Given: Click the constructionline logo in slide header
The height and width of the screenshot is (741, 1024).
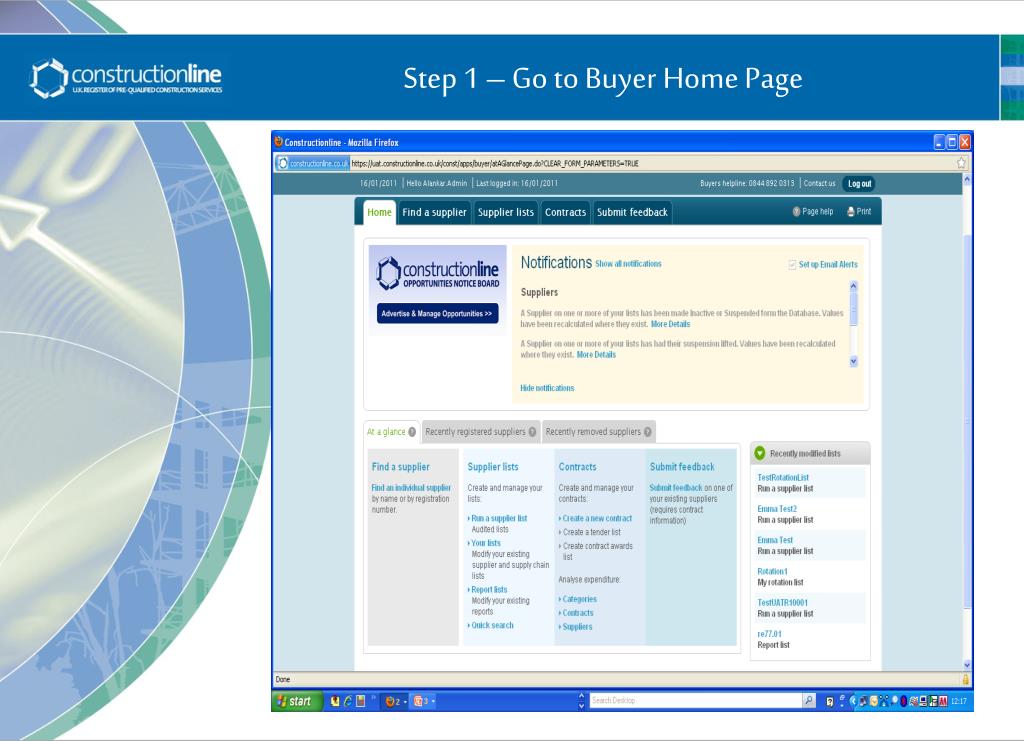Looking at the screenshot, I should click(x=126, y=78).
